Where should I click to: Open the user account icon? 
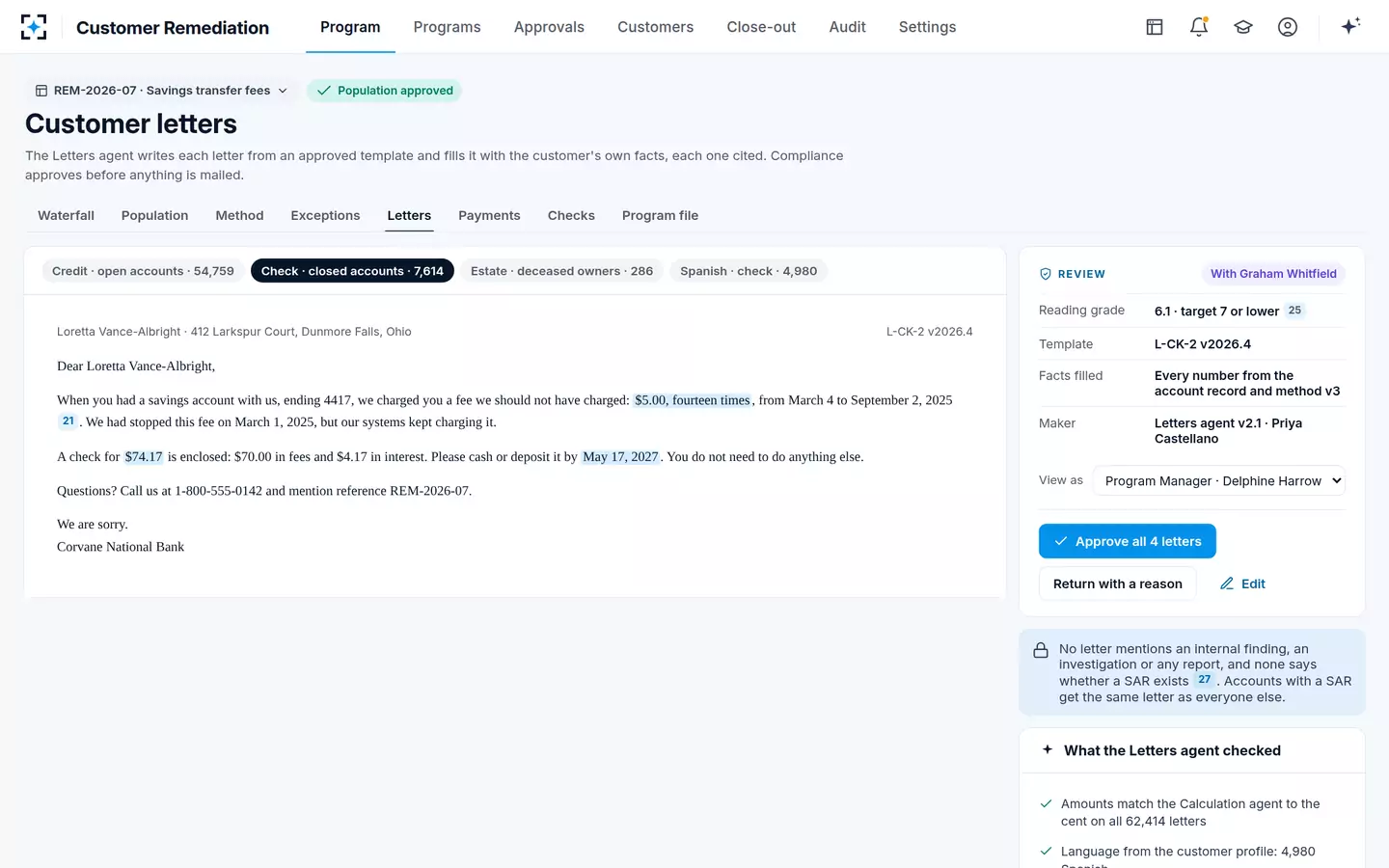pyautogui.click(x=1288, y=27)
